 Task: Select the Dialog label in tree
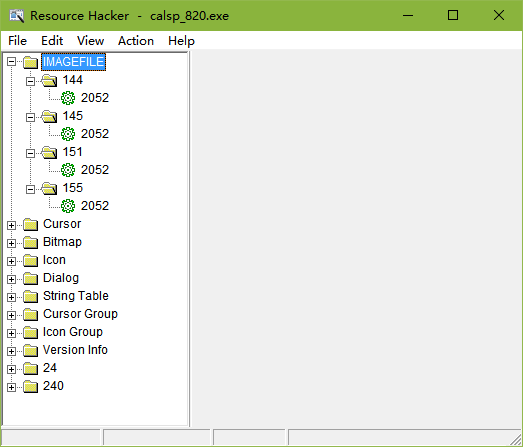(61, 278)
